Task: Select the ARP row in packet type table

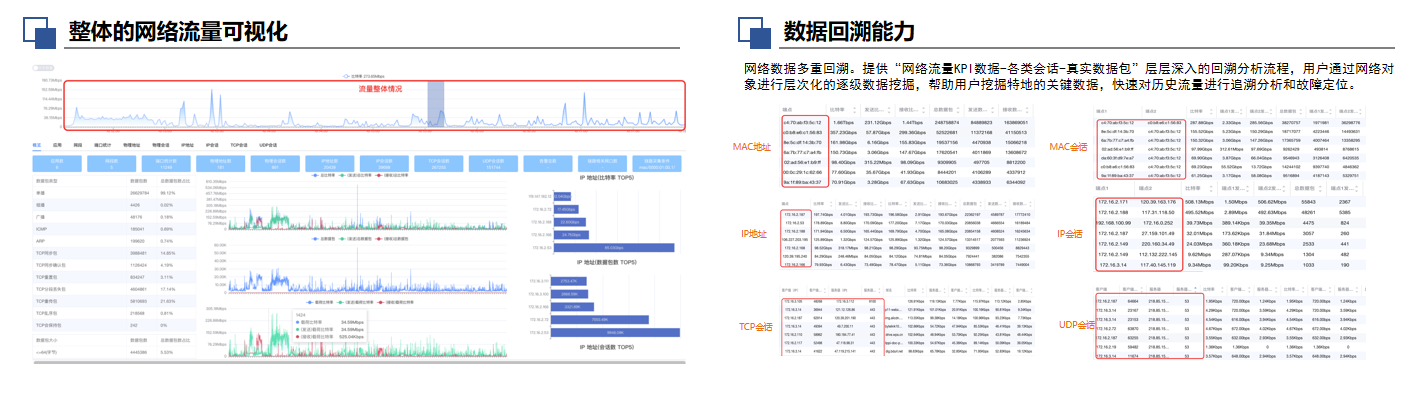Action: (x=115, y=241)
